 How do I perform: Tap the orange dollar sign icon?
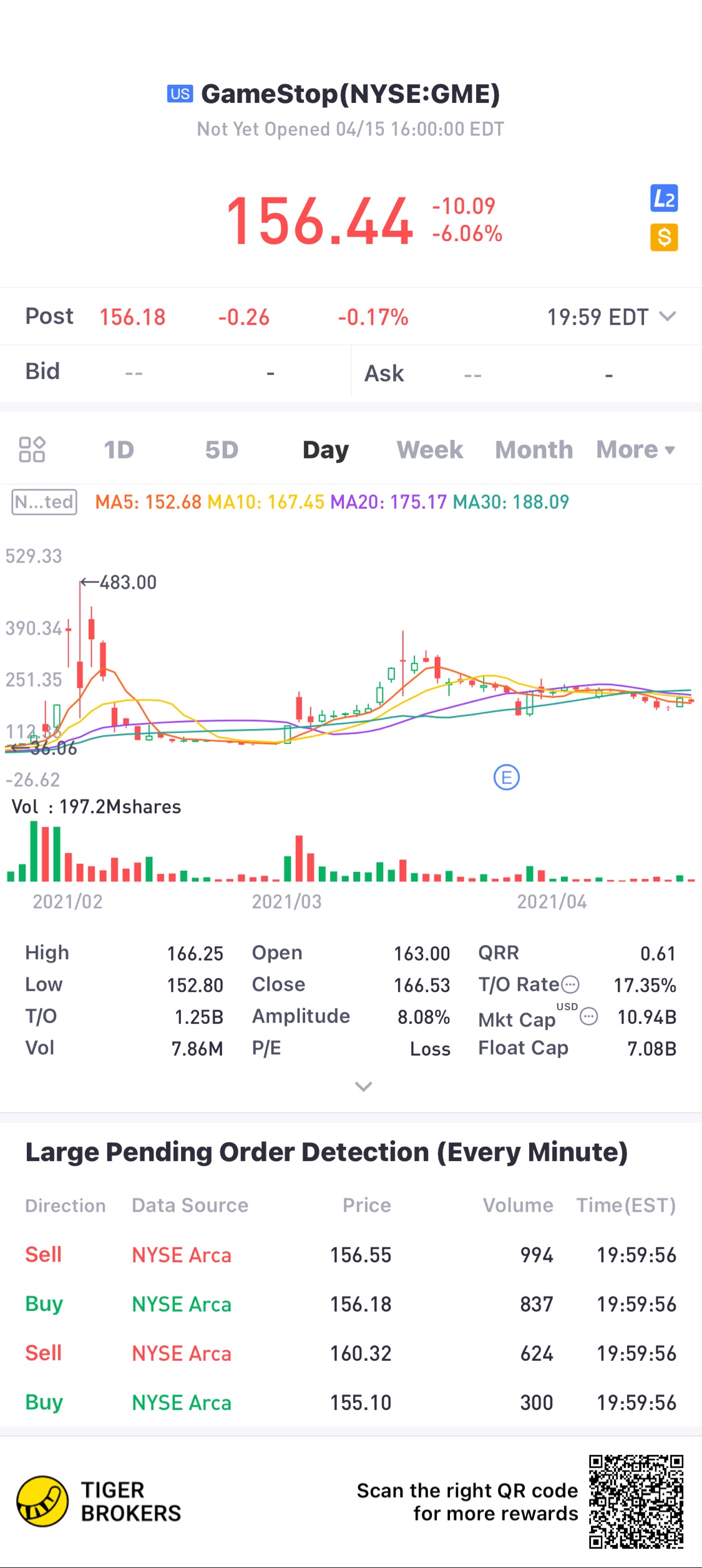[664, 237]
